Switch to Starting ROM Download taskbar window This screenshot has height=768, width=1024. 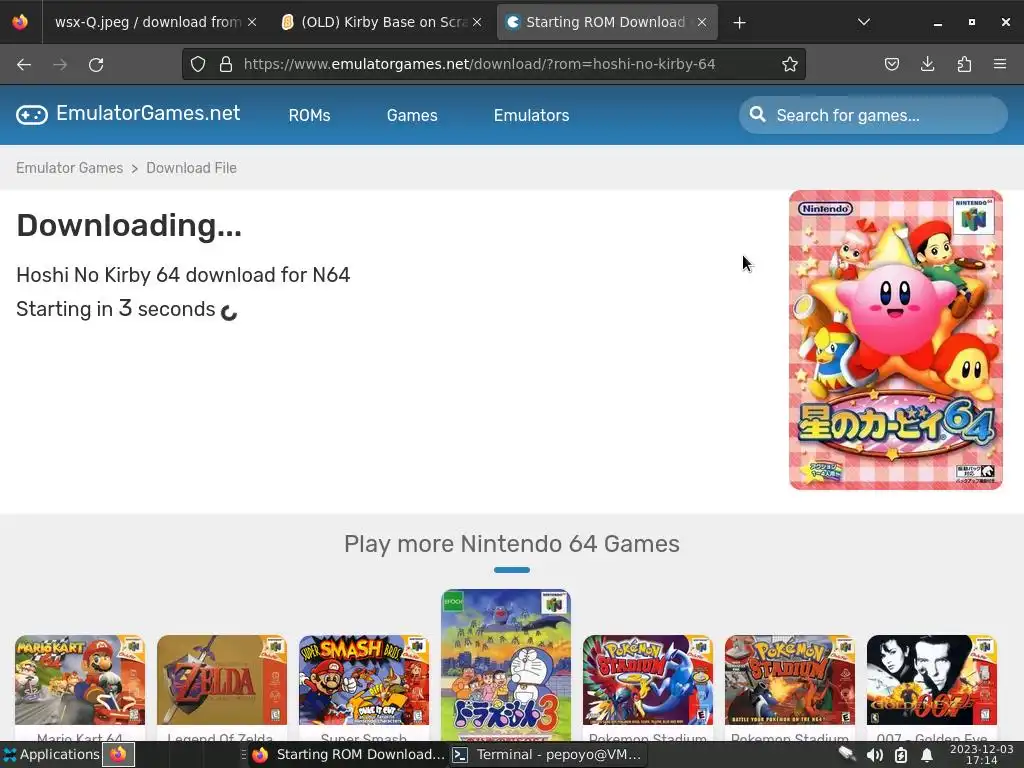pos(348,755)
